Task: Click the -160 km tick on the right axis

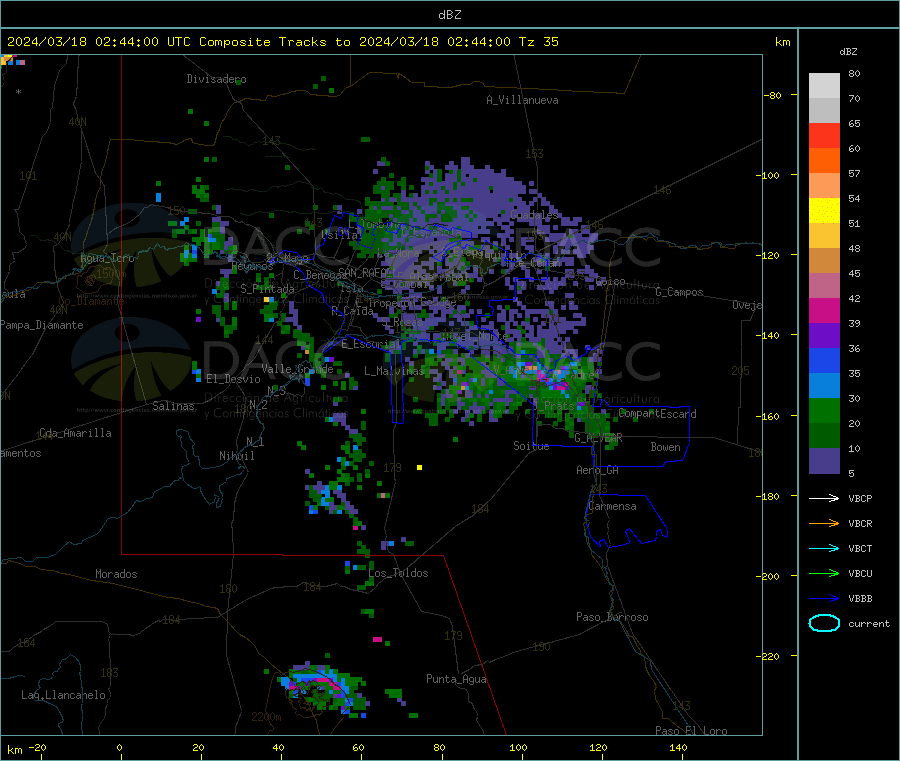Action: pyautogui.click(x=770, y=416)
